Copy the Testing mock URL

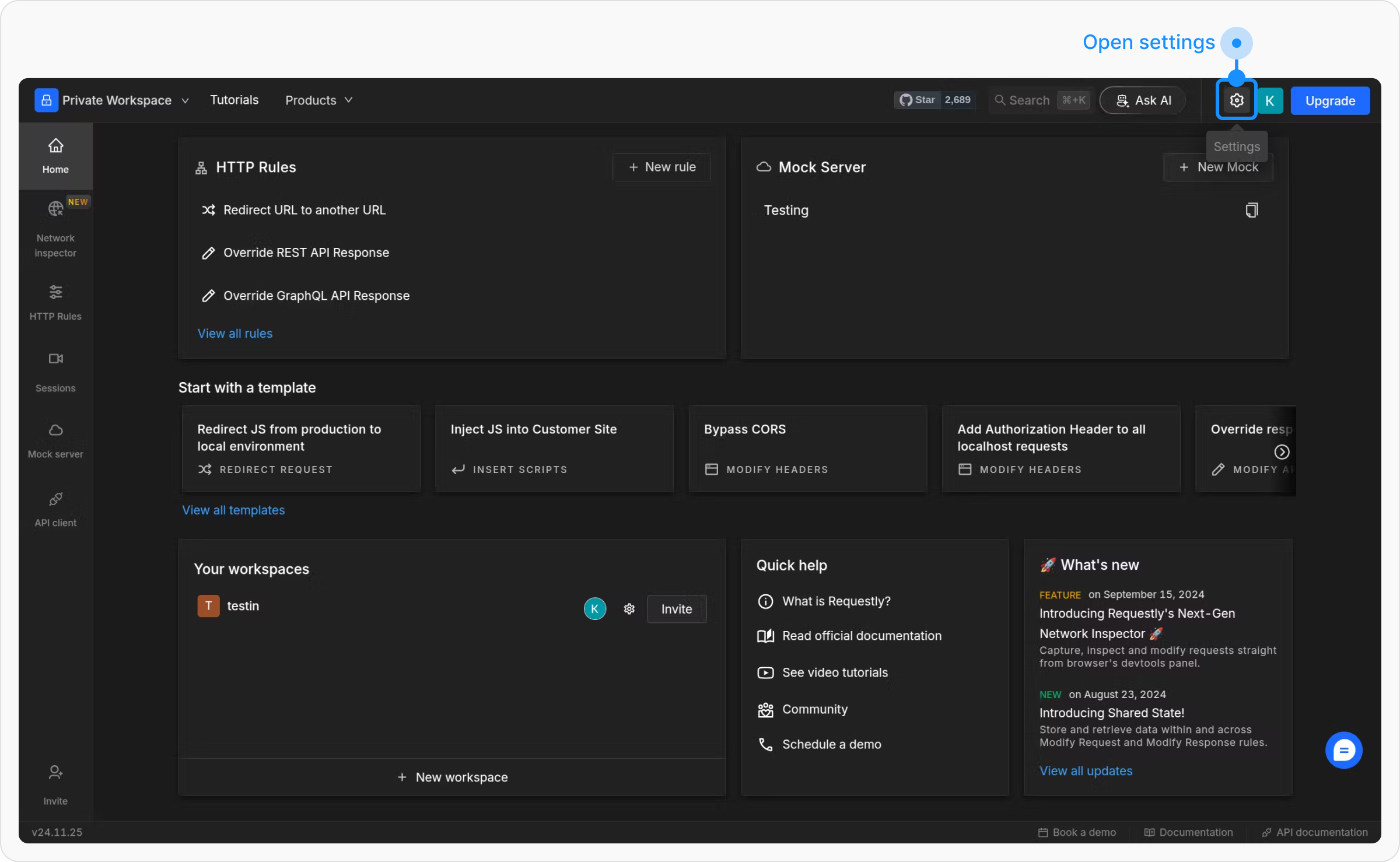point(1251,210)
